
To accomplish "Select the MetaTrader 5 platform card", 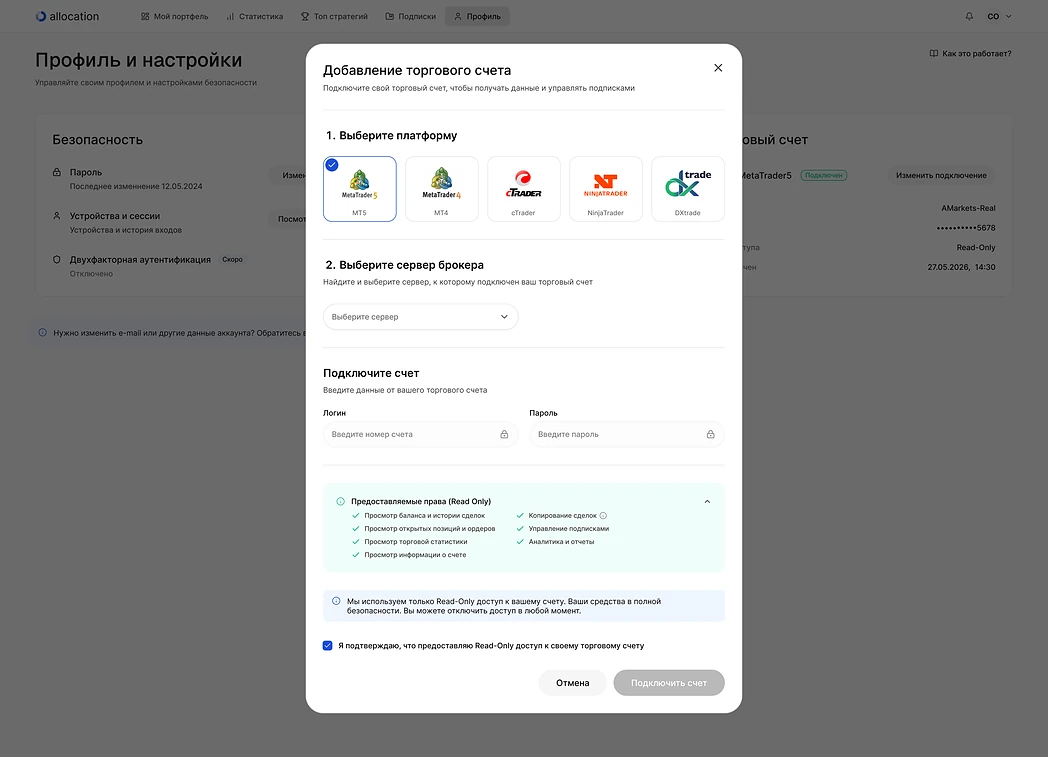I will click(x=360, y=189).
